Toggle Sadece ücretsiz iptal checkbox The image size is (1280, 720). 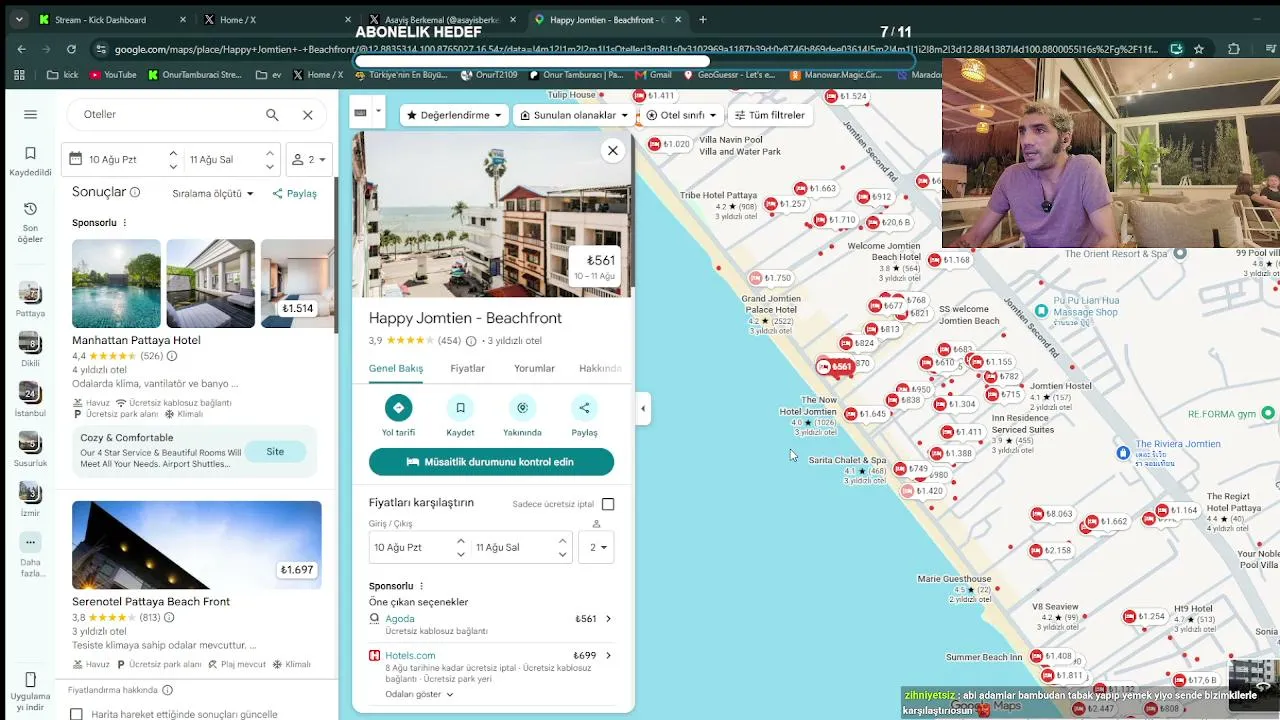608,504
